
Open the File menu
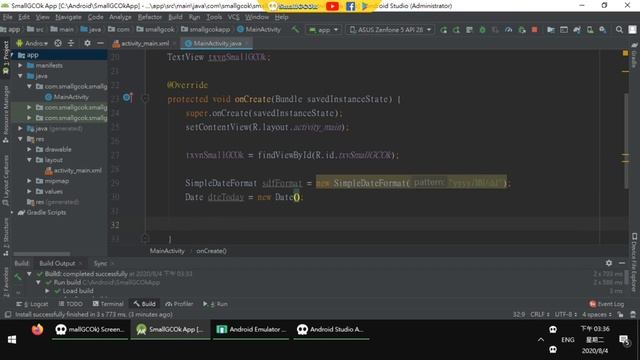[x=7, y=17]
